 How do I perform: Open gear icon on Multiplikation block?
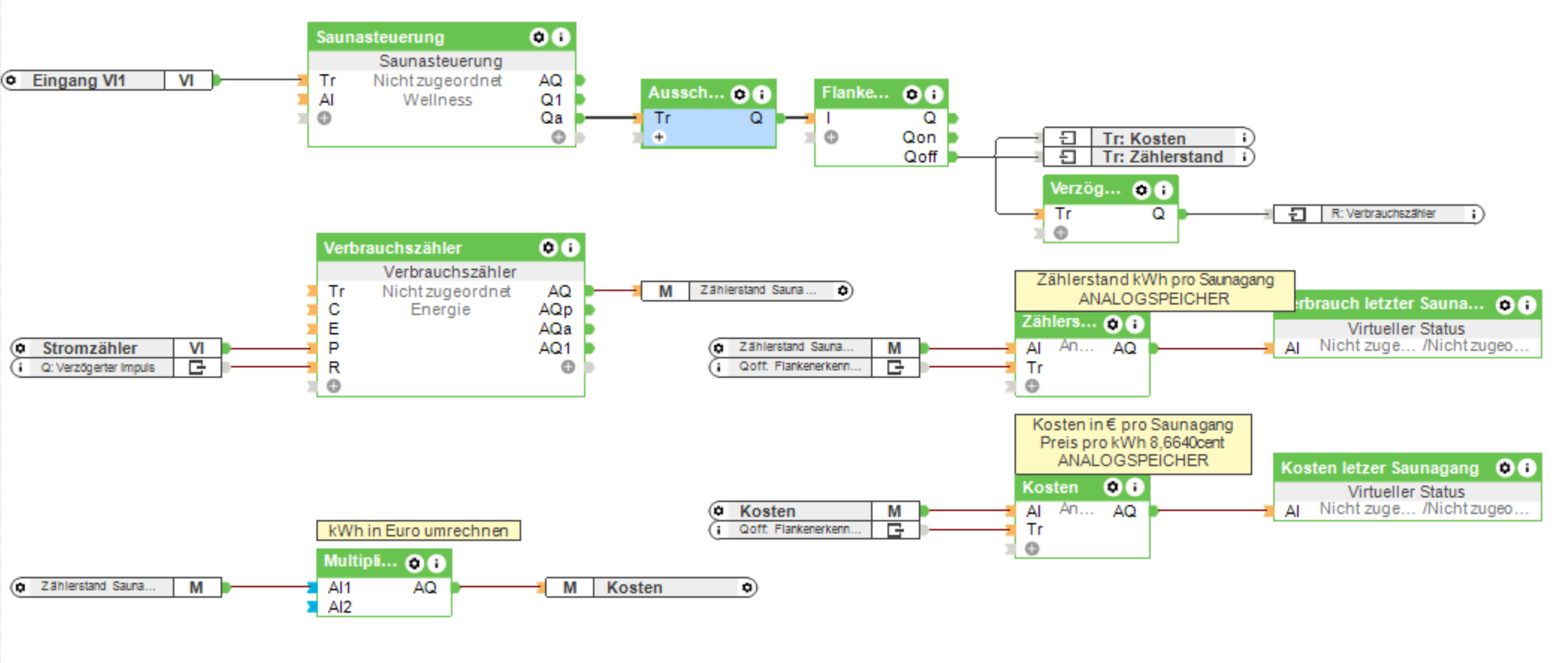[414, 563]
